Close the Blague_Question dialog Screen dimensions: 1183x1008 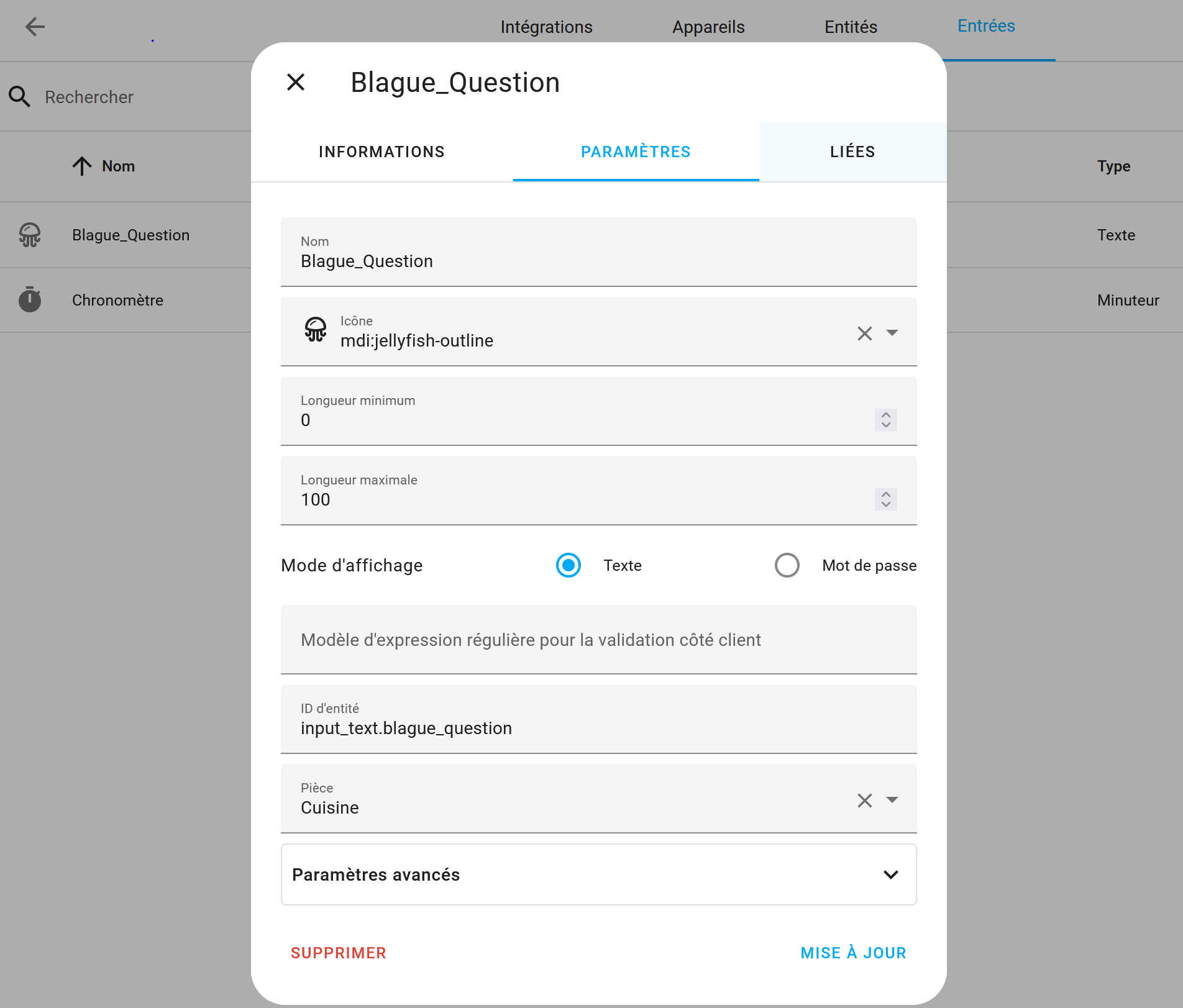296,82
